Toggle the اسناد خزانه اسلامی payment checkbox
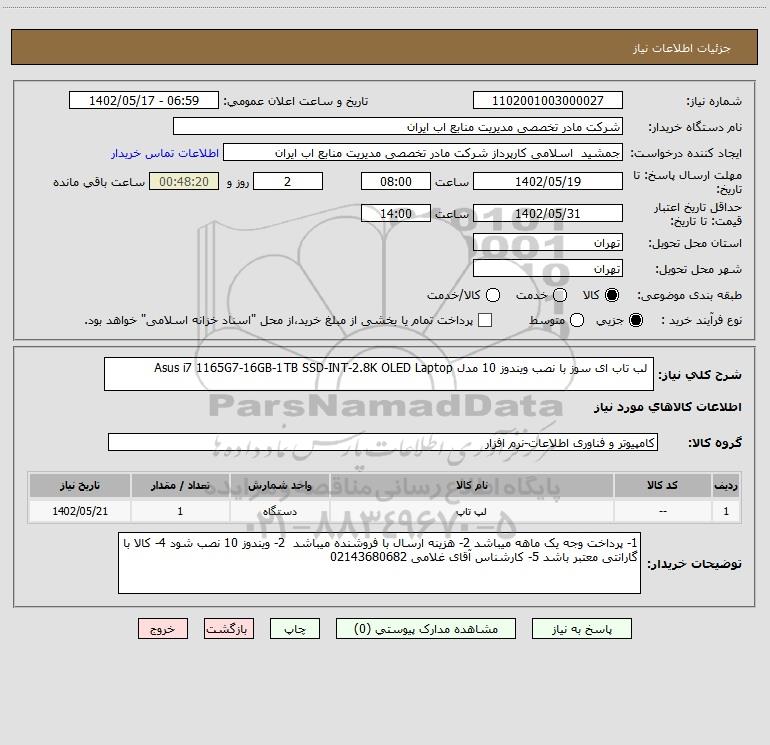770x745 pixels. click(x=485, y=320)
